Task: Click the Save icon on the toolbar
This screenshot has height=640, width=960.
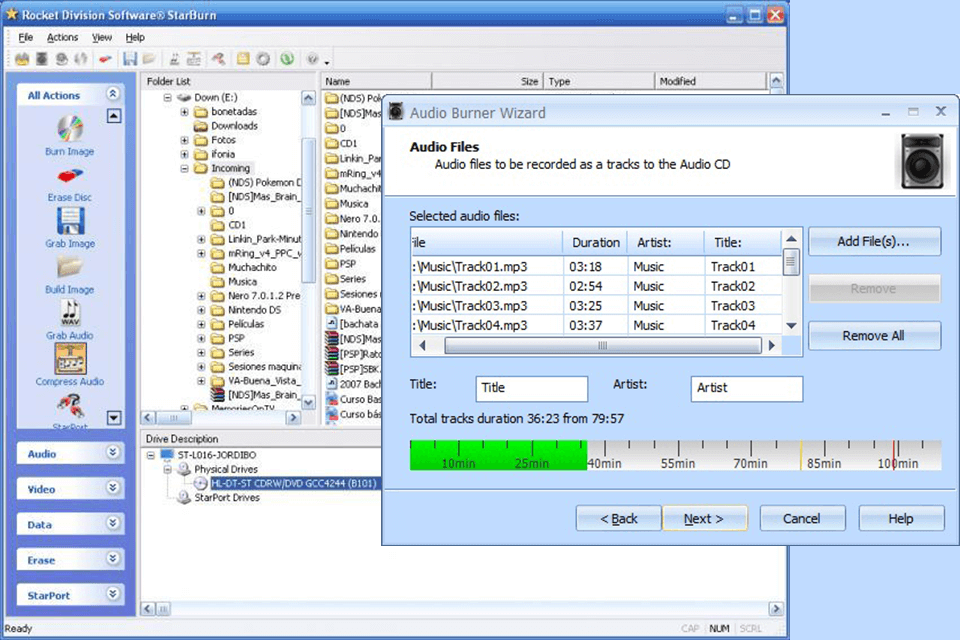Action: pyautogui.click(x=131, y=58)
